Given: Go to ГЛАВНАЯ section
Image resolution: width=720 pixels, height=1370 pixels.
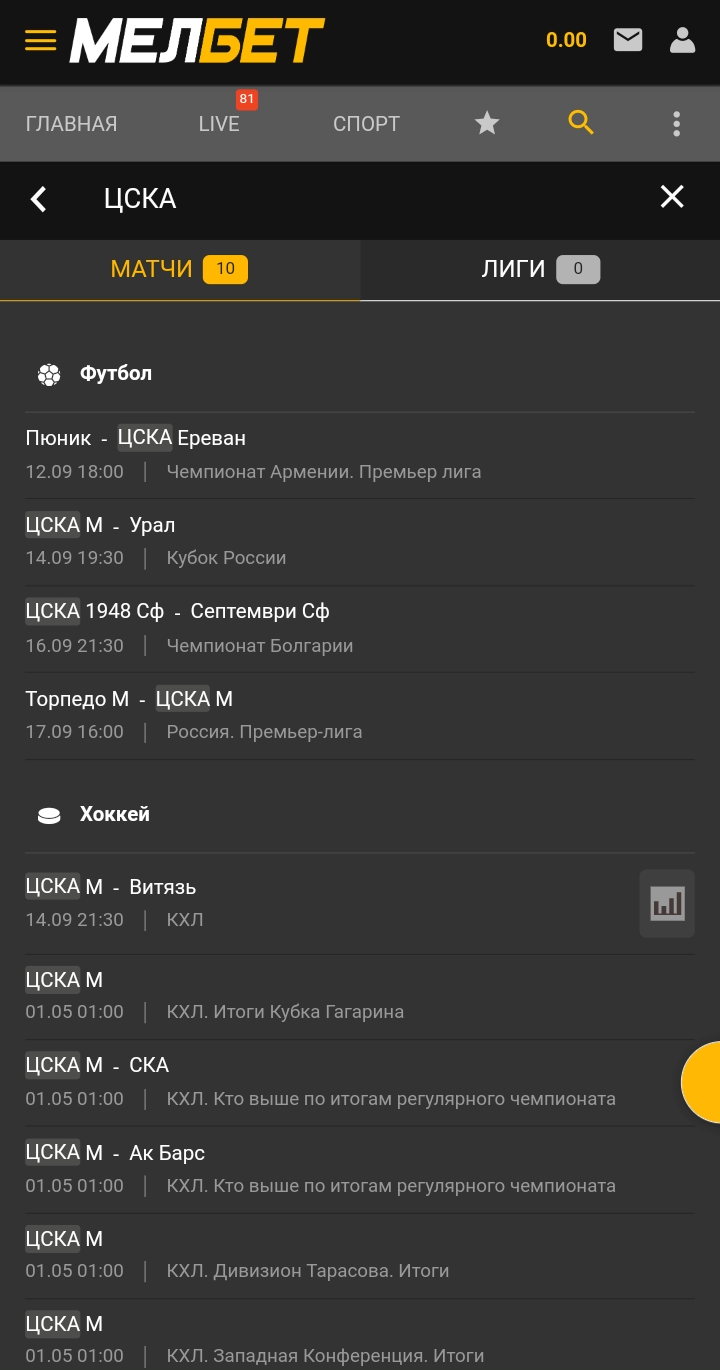Looking at the screenshot, I should (x=71, y=124).
